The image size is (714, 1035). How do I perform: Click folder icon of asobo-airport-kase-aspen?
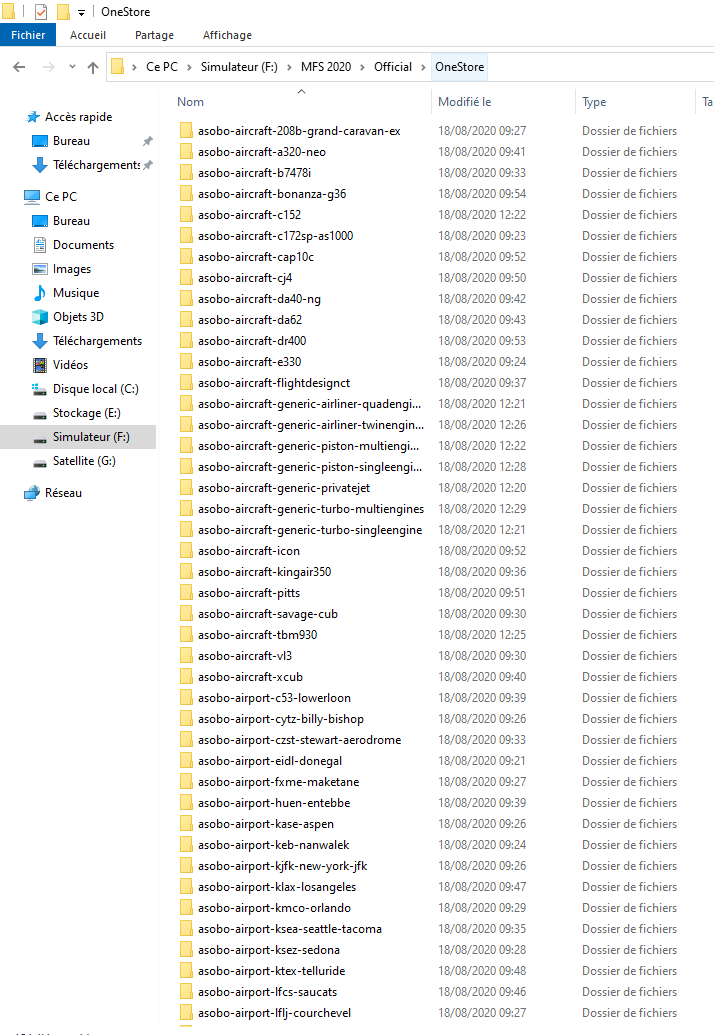point(186,824)
